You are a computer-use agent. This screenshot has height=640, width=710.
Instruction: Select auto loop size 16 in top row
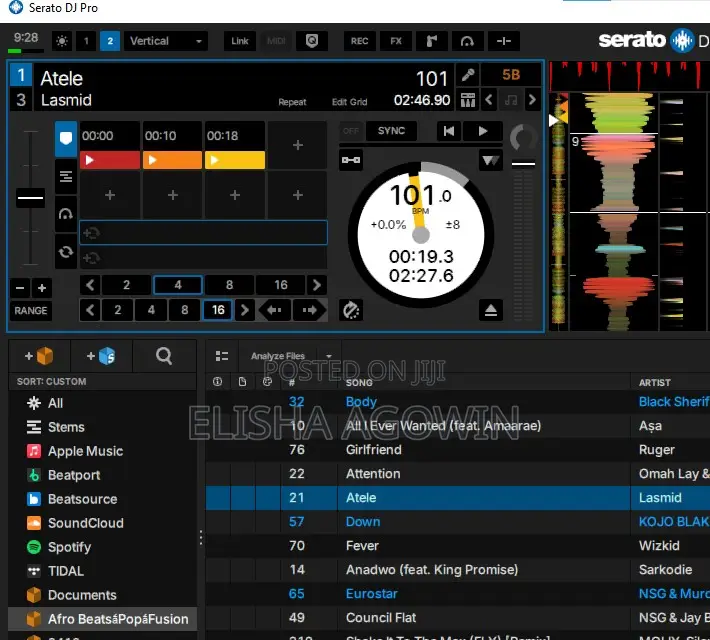tap(281, 285)
